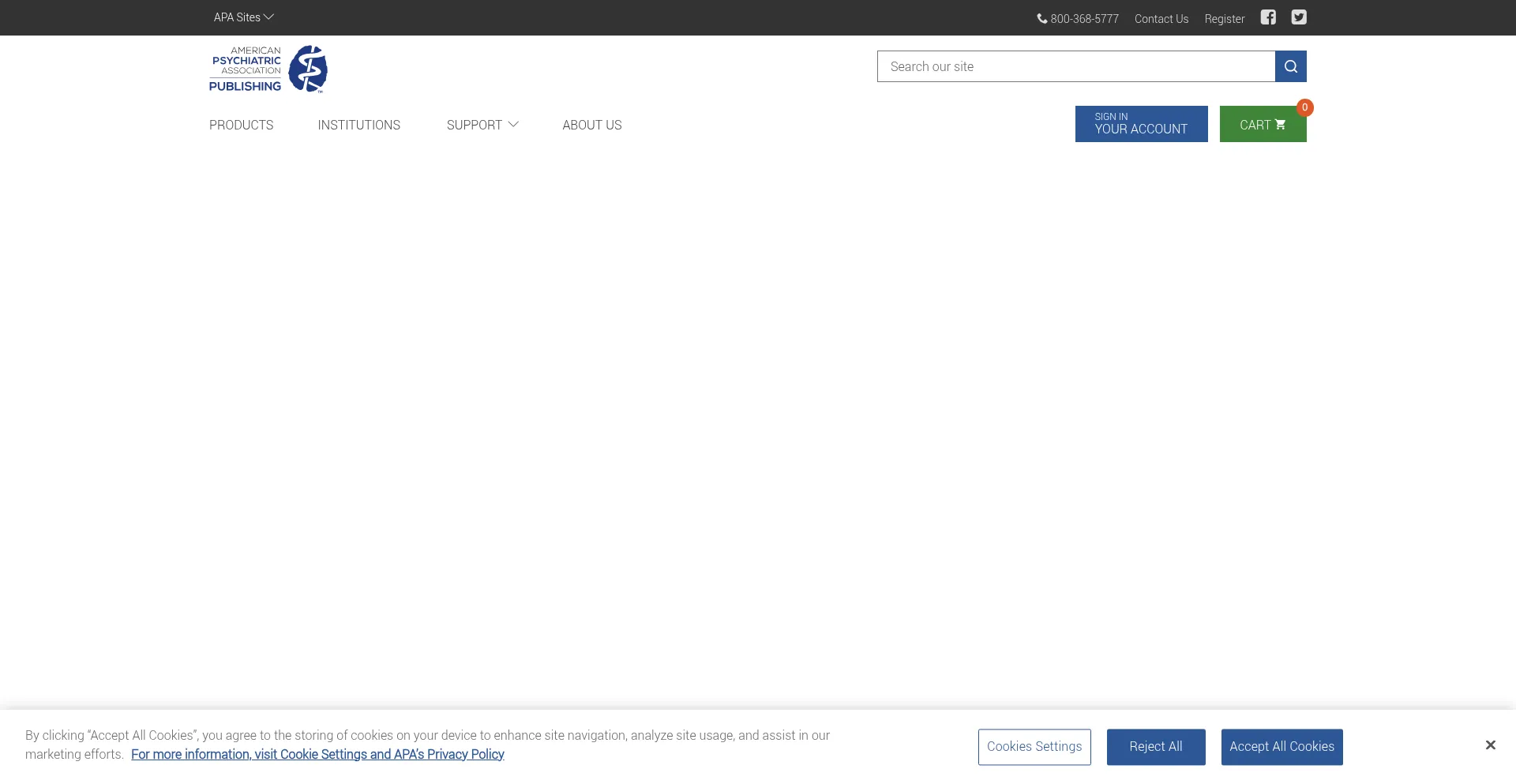The height and width of the screenshot is (784, 1516).
Task: Click Sign In Your Account button
Action: click(1141, 124)
